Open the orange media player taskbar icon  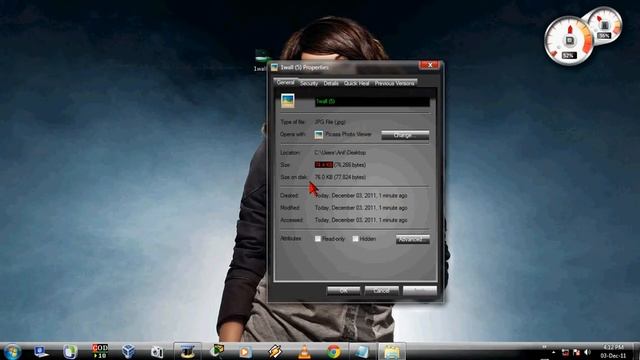(x=245, y=351)
